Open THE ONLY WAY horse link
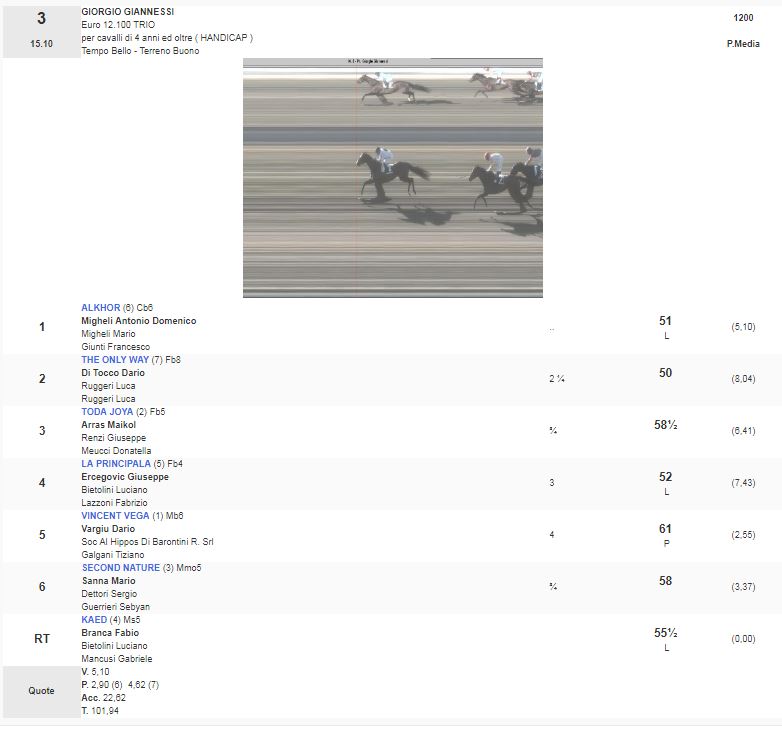The width and height of the screenshot is (782, 734). tap(116, 360)
